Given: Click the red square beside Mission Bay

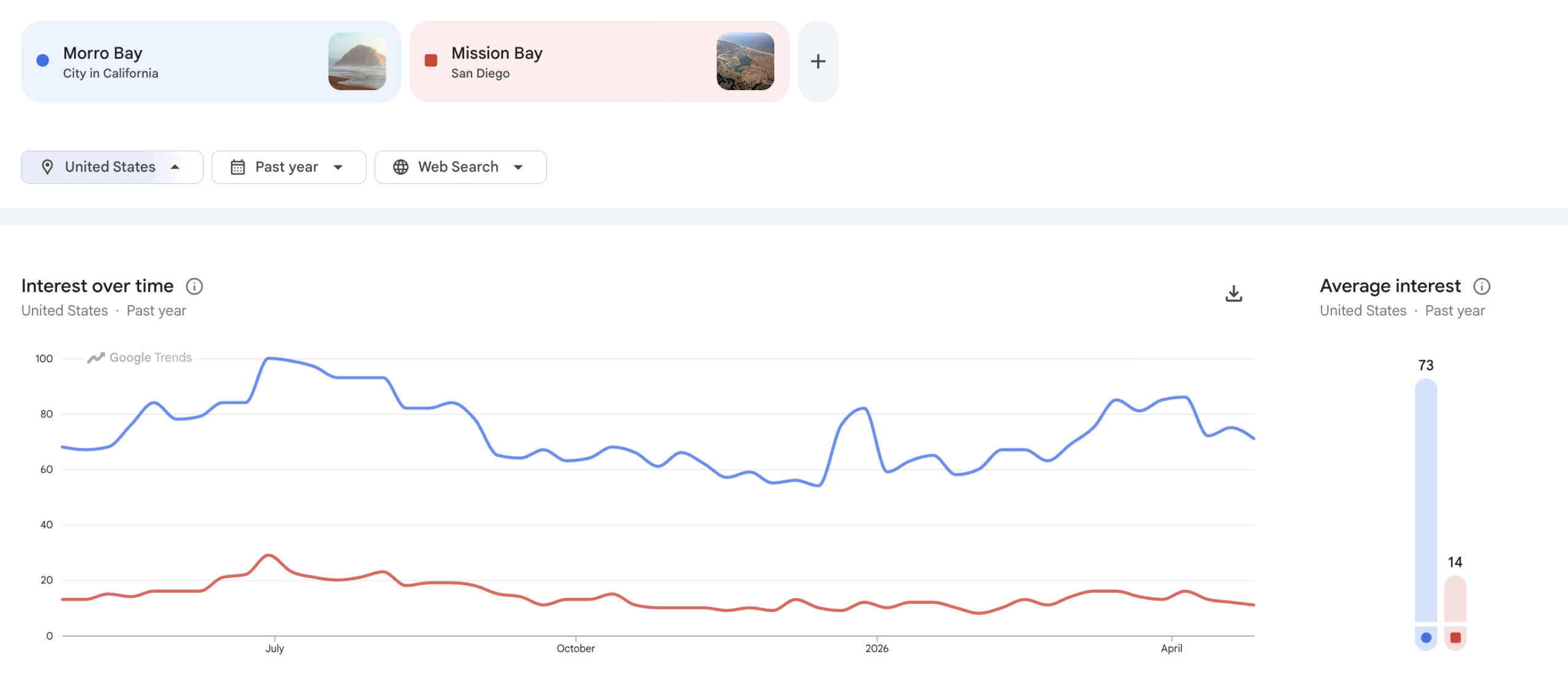Looking at the screenshot, I should click(x=431, y=61).
